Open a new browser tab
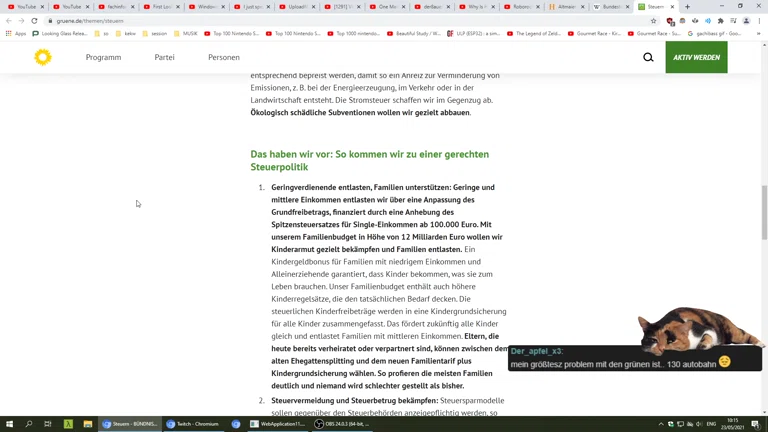 [x=687, y=7]
